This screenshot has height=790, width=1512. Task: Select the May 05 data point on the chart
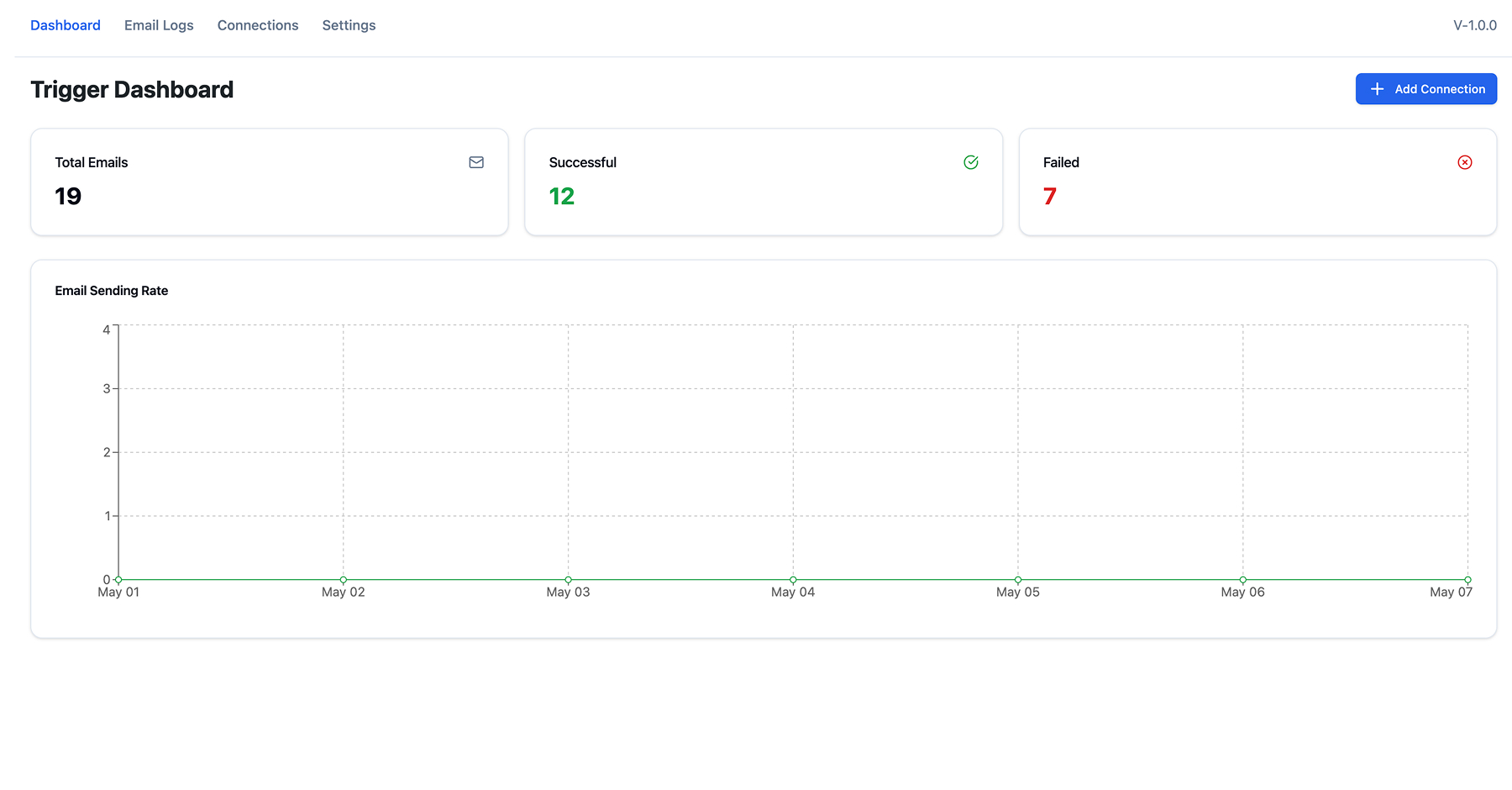click(1018, 580)
